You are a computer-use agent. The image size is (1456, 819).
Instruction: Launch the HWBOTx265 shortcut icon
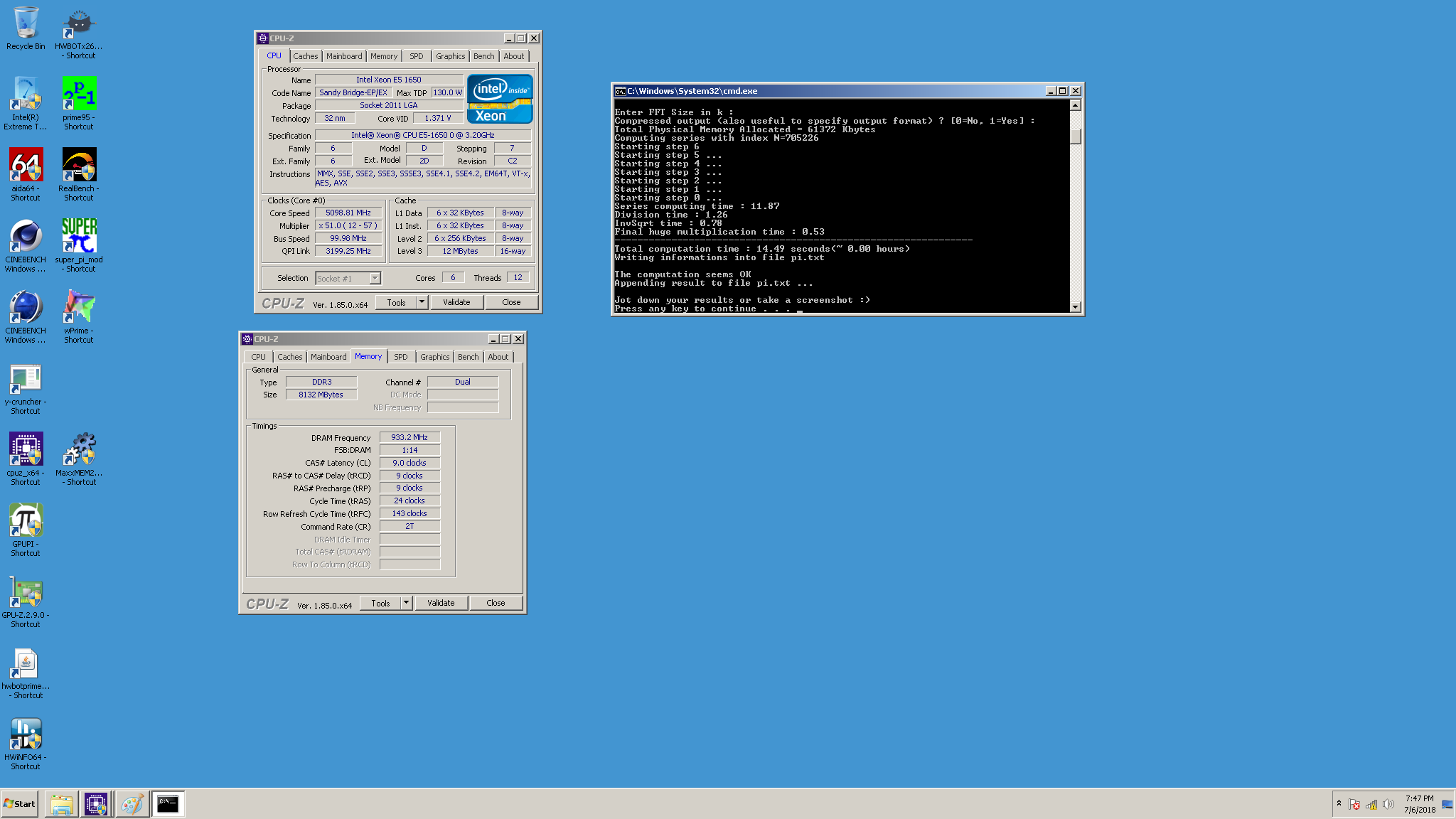(x=79, y=33)
